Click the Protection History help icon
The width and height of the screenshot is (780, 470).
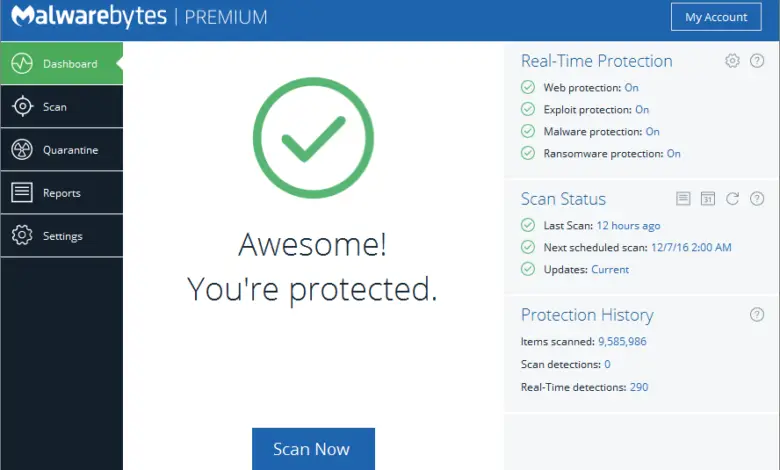click(757, 315)
